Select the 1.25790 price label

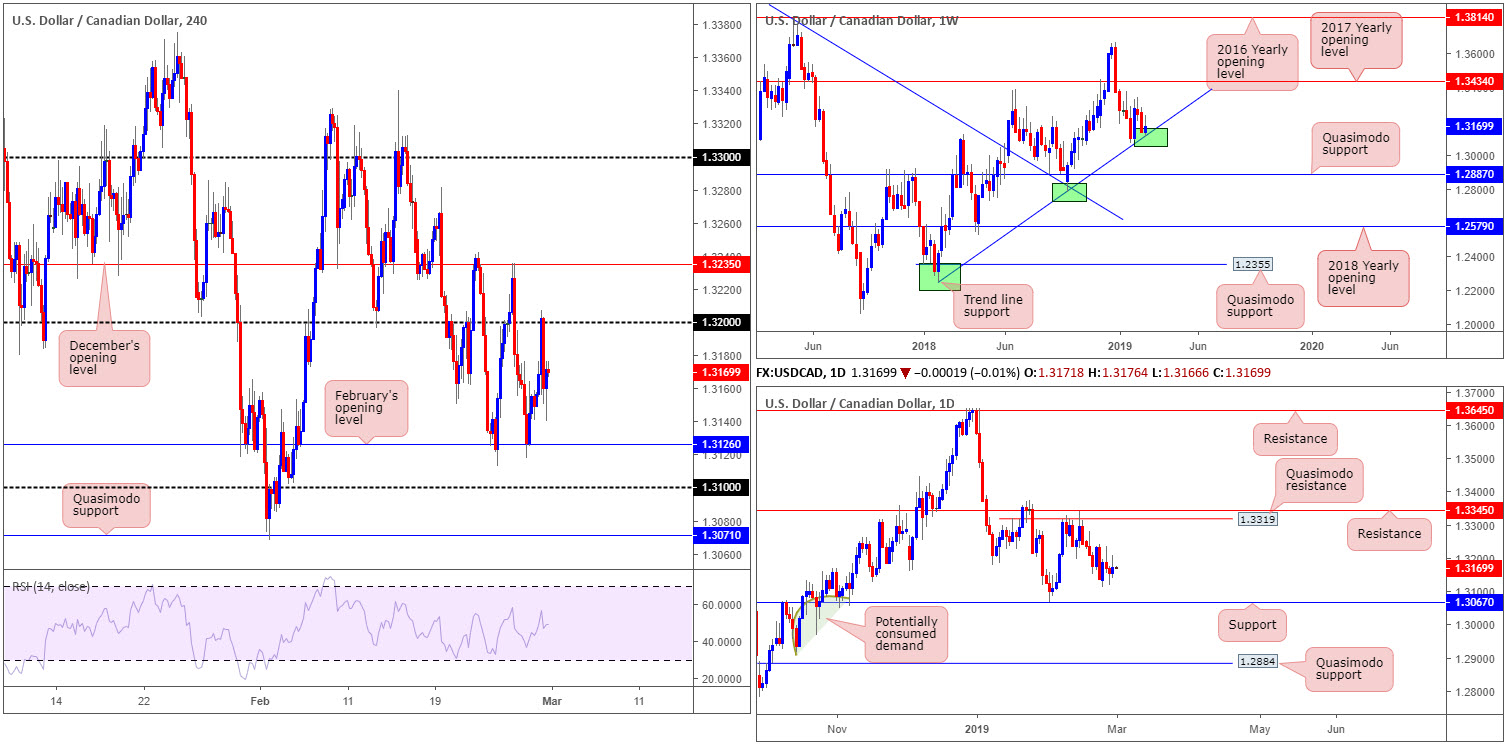pos(1475,226)
